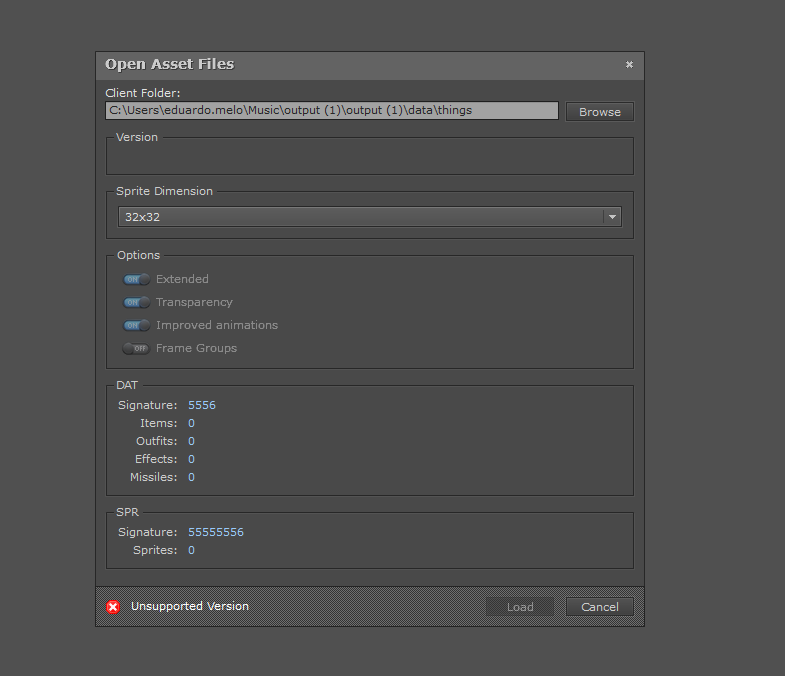Click the Client Folder path field

tap(332, 111)
